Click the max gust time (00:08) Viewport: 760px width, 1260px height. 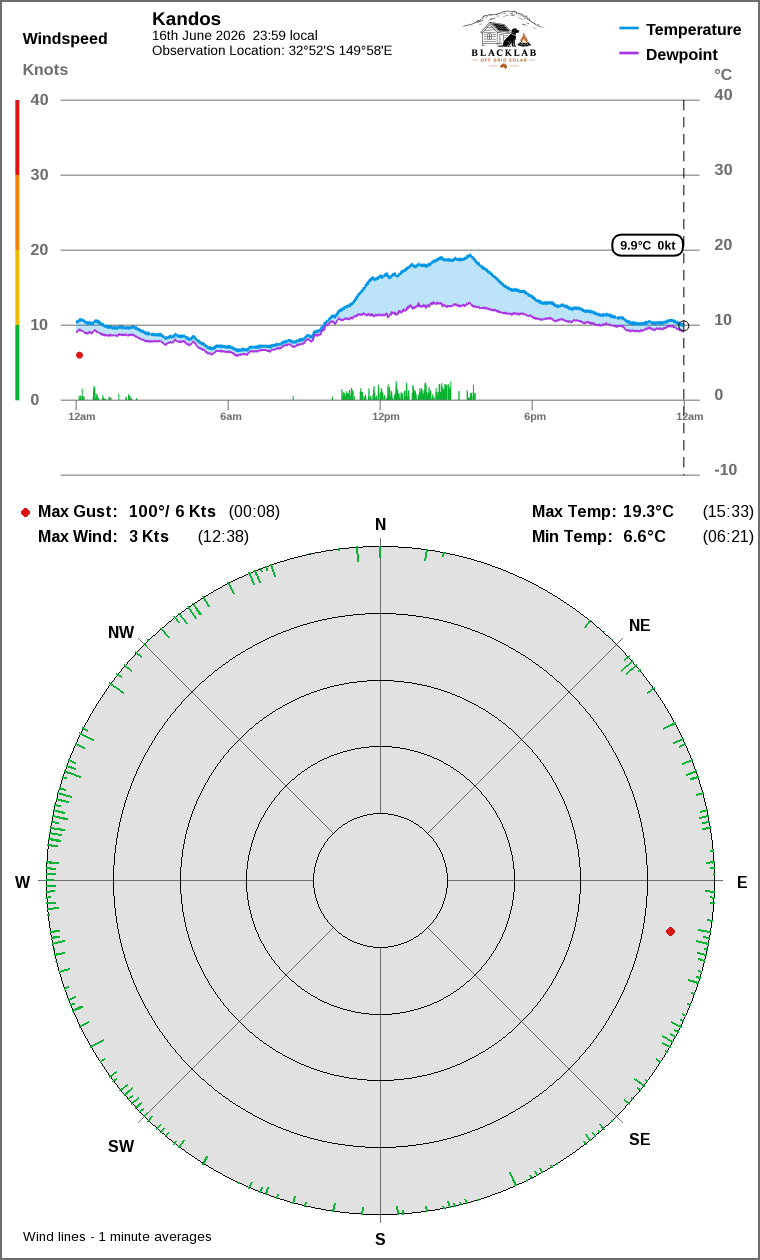254,512
